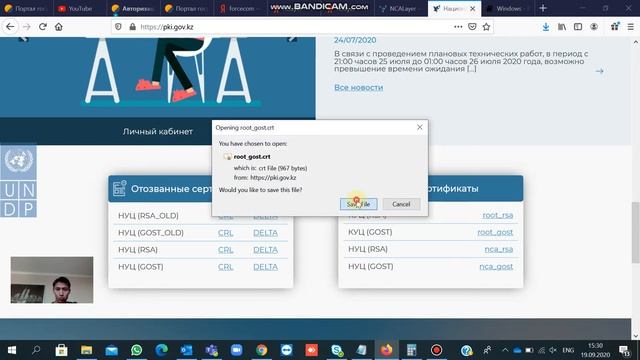The image size is (640, 360).
Task: Open tracking protection shield icon
Action: tap(118, 27)
